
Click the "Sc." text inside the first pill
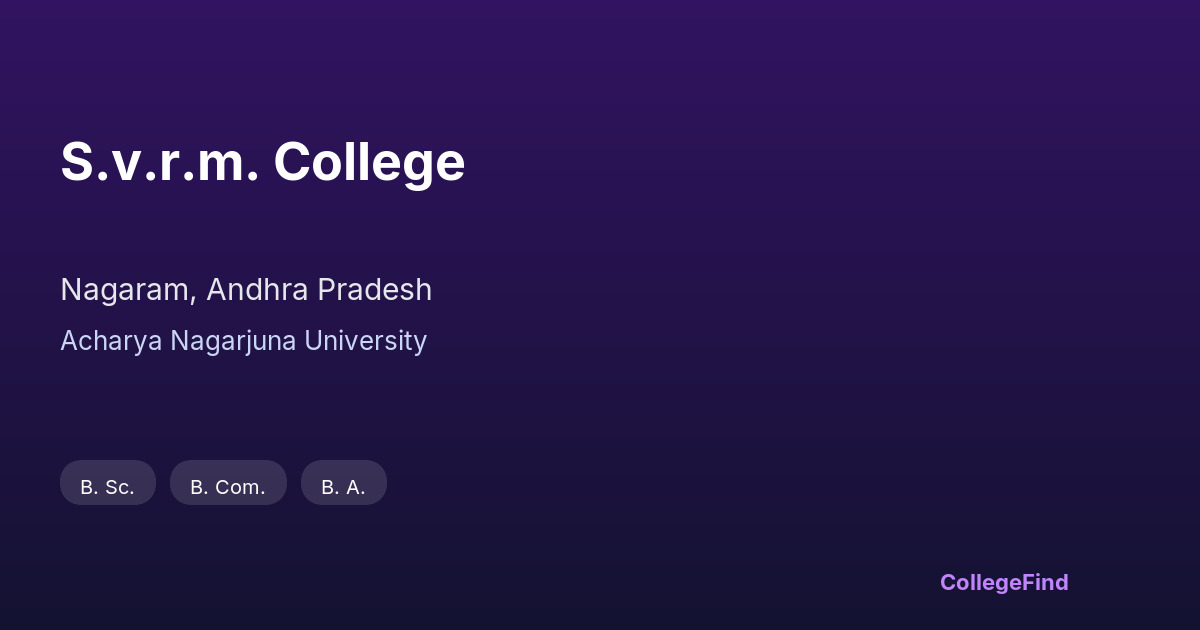coord(119,487)
